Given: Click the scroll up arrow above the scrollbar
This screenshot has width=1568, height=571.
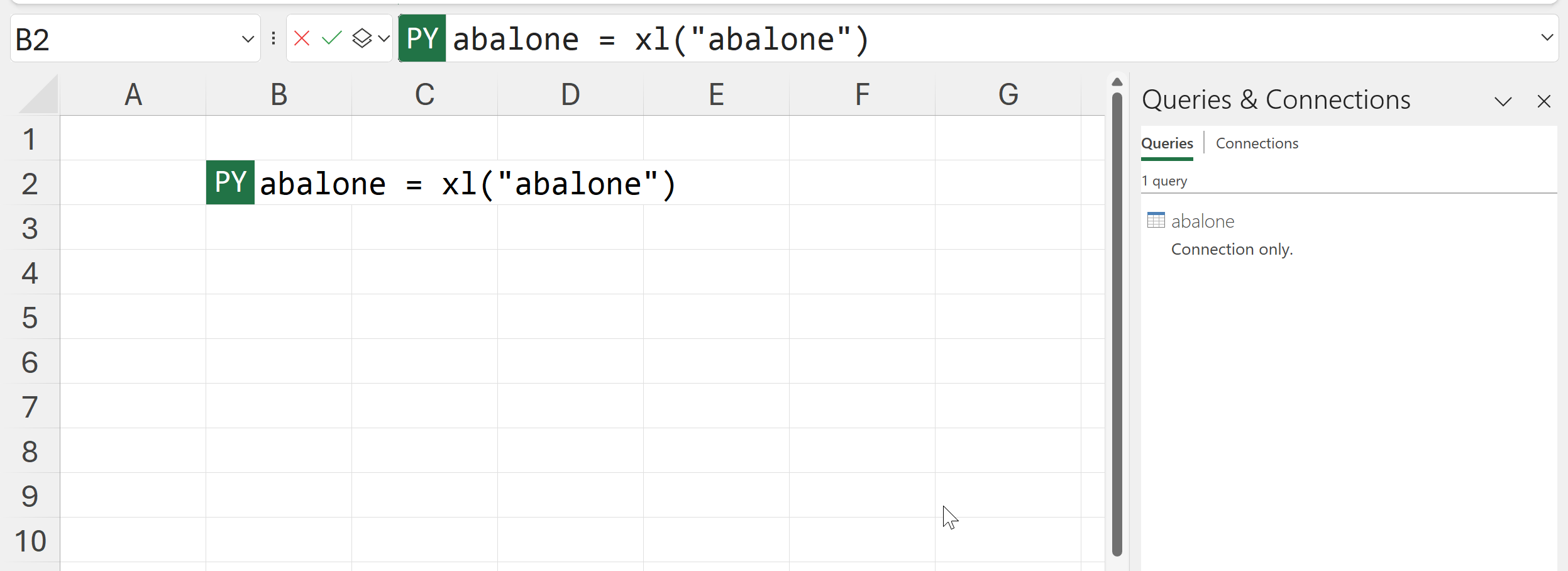Looking at the screenshot, I should pyautogui.click(x=1117, y=82).
